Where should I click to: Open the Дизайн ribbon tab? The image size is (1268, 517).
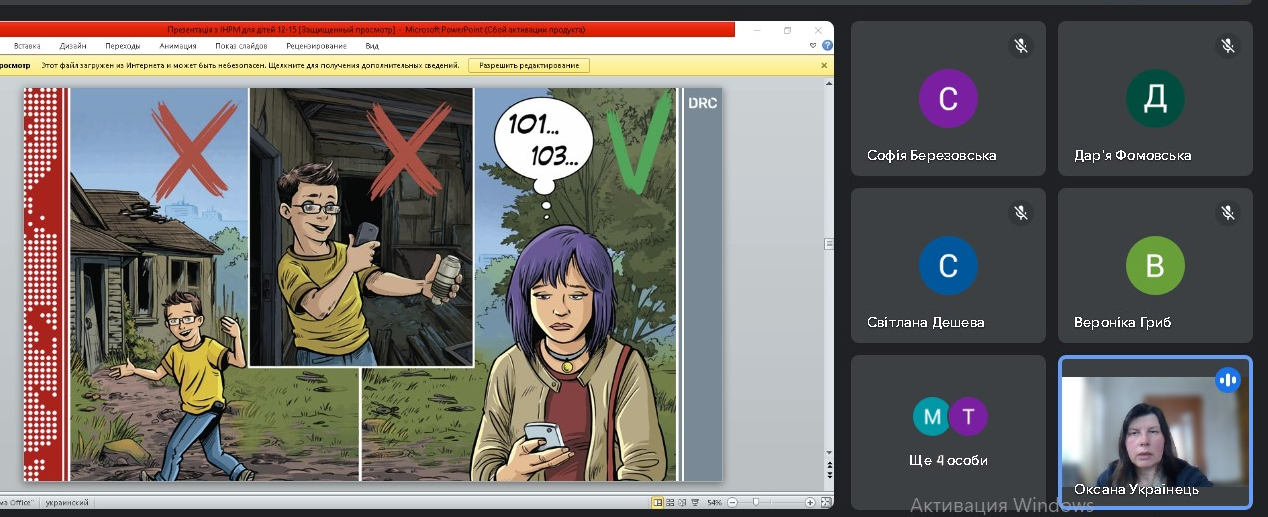pyautogui.click(x=73, y=45)
